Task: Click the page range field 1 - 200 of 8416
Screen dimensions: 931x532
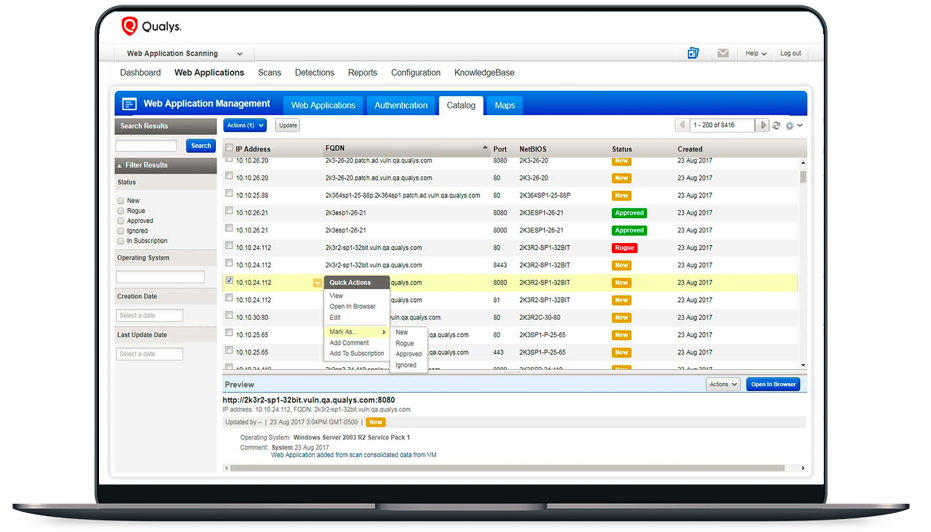Action: point(722,125)
